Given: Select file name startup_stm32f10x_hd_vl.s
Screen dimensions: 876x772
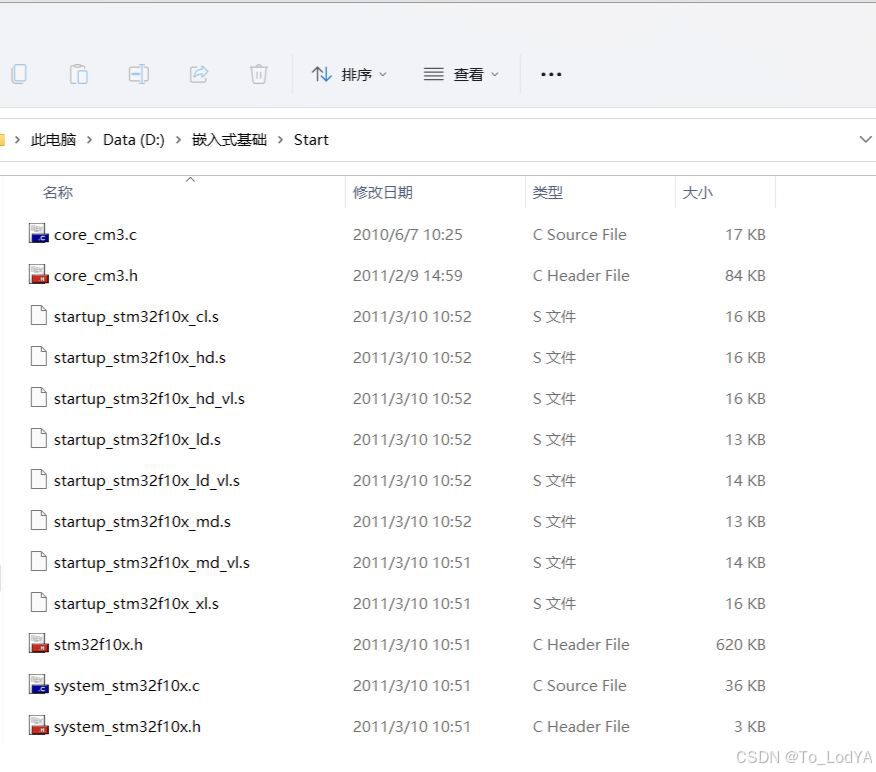Looking at the screenshot, I should 149,399.
